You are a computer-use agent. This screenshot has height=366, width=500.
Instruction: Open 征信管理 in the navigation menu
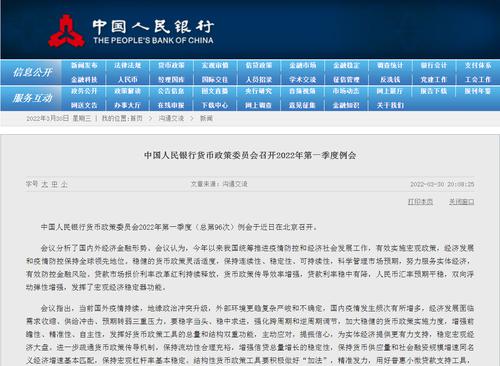346,79
